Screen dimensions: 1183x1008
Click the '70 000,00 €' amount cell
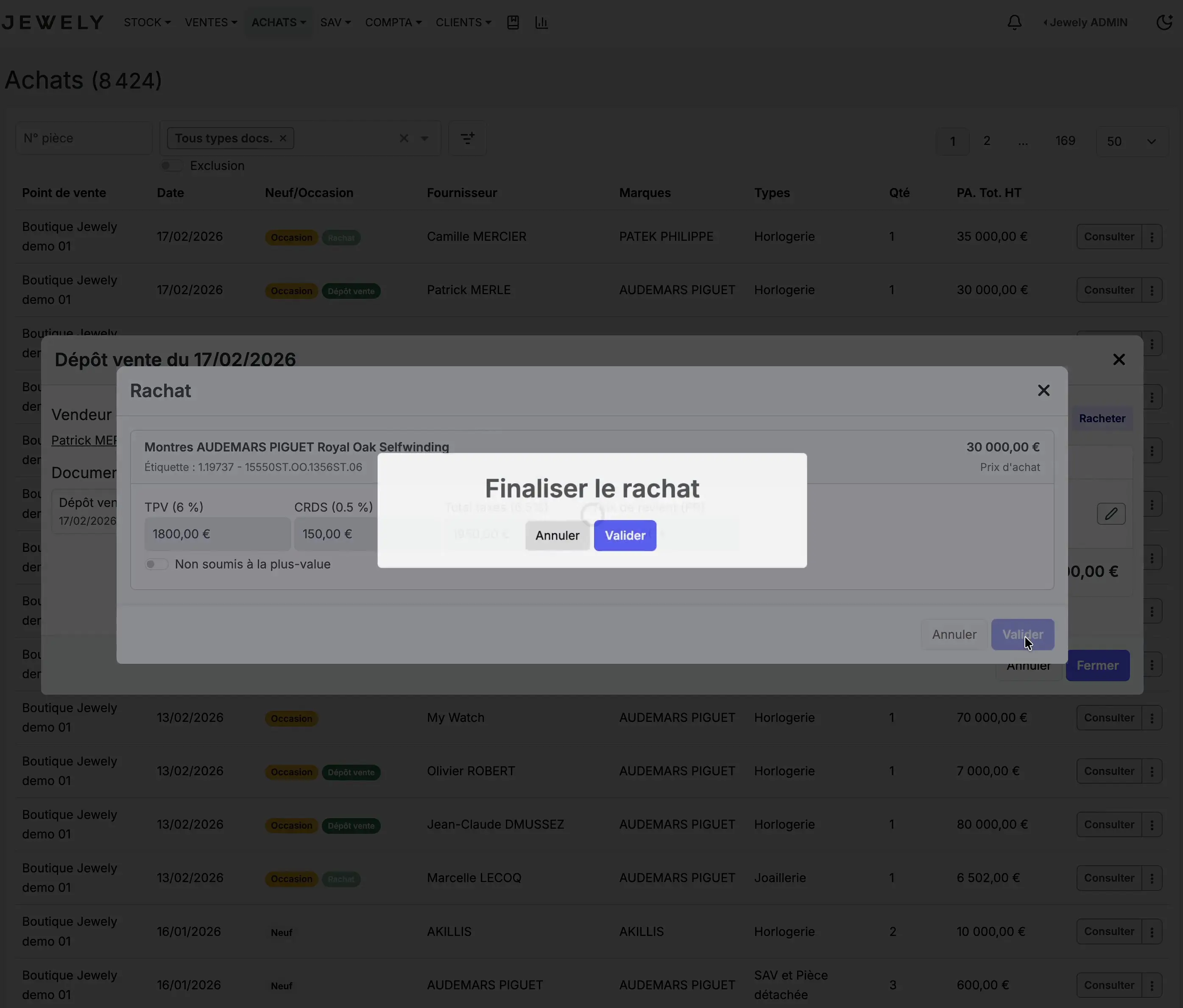click(992, 718)
